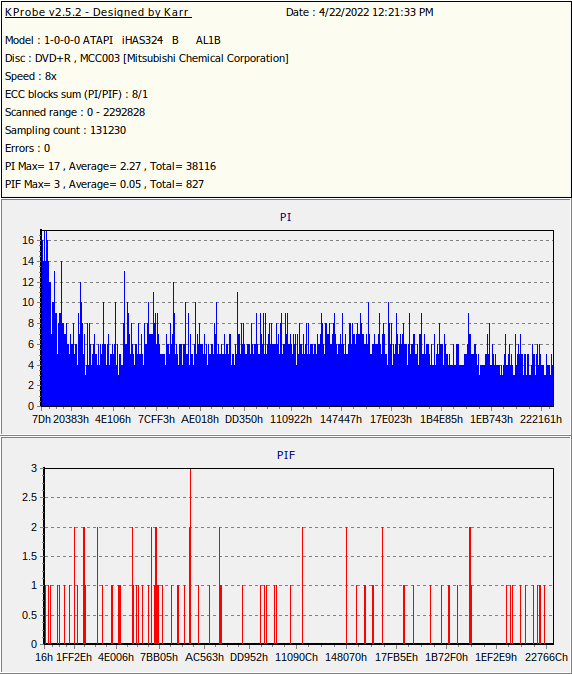Click PIF axis label 11090Ch
The image size is (572, 674).
(x=297, y=657)
